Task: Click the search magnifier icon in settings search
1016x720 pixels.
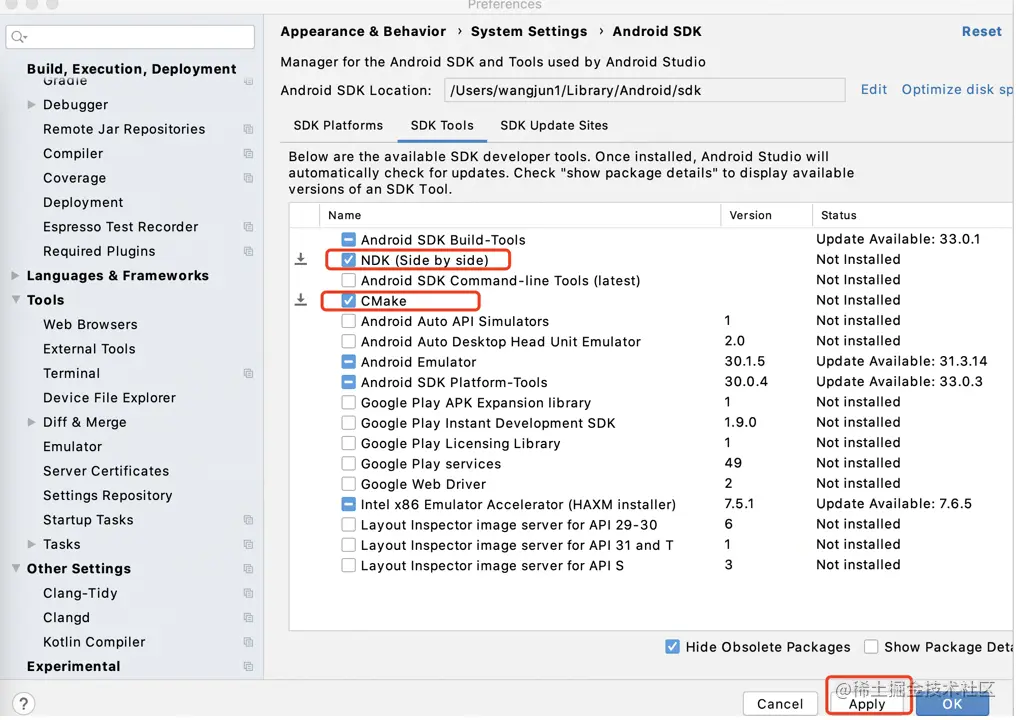Action: click(x=19, y=37)
